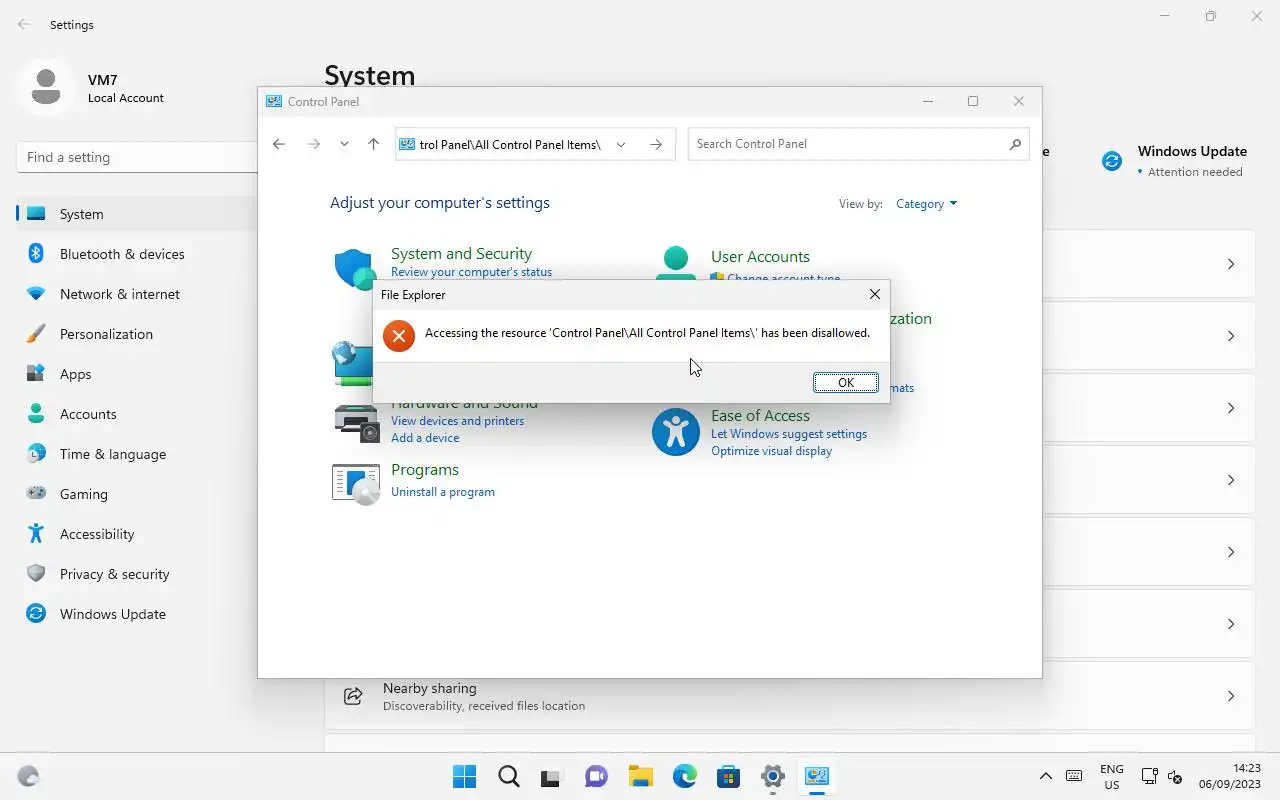Viewport: 1280px width, 800px height.
Task: Click the User Accounts person icon
Action: point(676,264)
